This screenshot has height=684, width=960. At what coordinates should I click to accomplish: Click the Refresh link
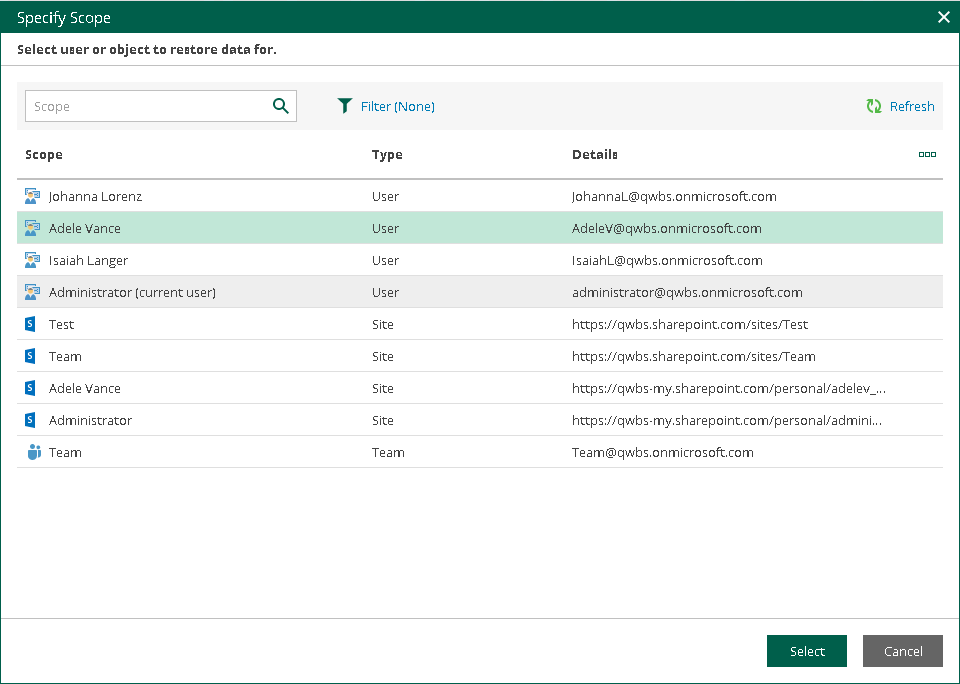(911, 106)
